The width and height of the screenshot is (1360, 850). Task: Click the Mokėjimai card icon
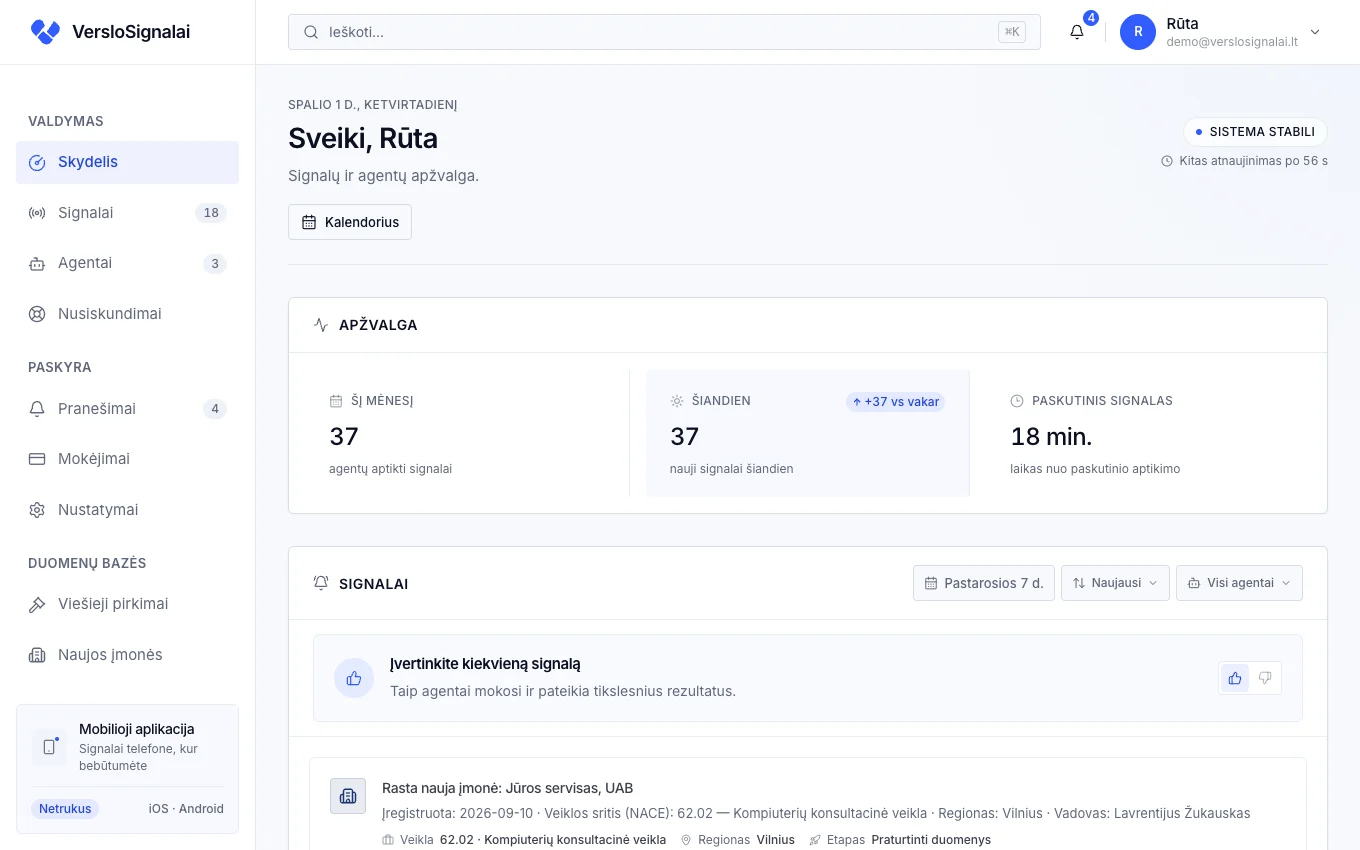pos(37,459)
